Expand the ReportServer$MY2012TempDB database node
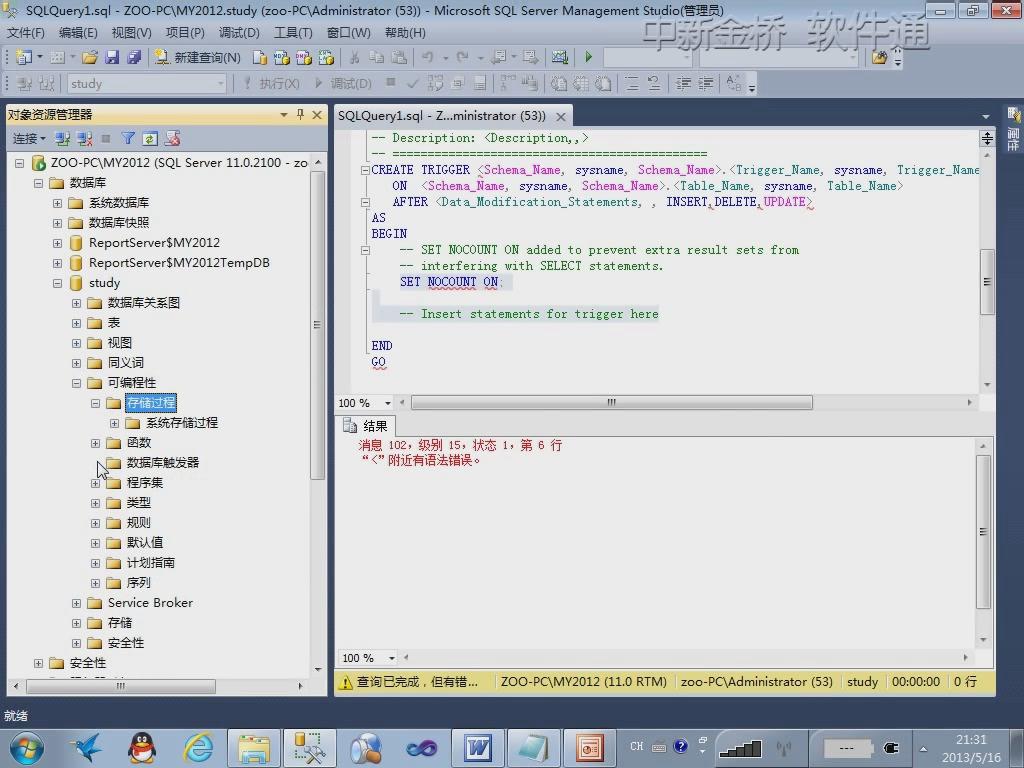1024x768 pixels. pos(57,263)
